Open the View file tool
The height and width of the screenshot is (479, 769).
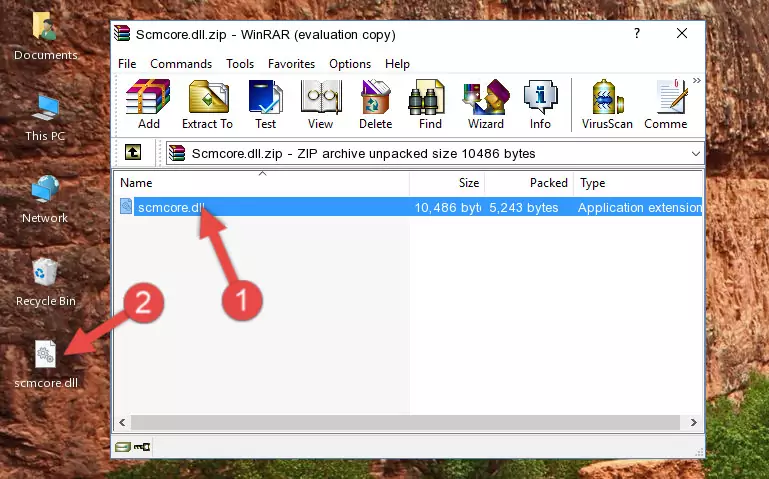click(x=321, y=104)
